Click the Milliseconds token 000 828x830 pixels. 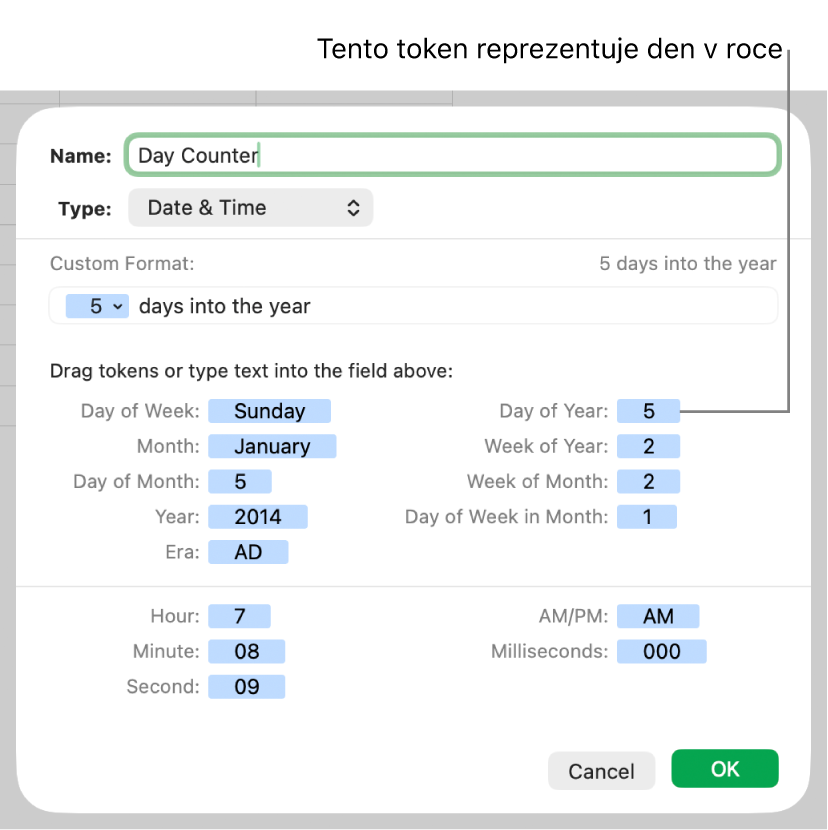click(x=661, y=651)
